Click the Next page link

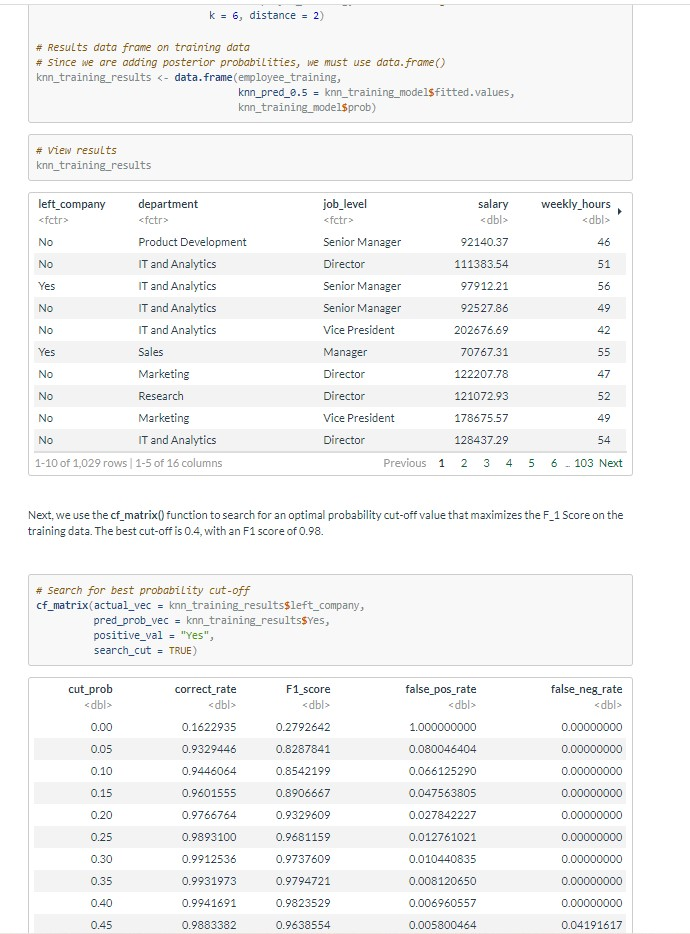coord(611,463)
